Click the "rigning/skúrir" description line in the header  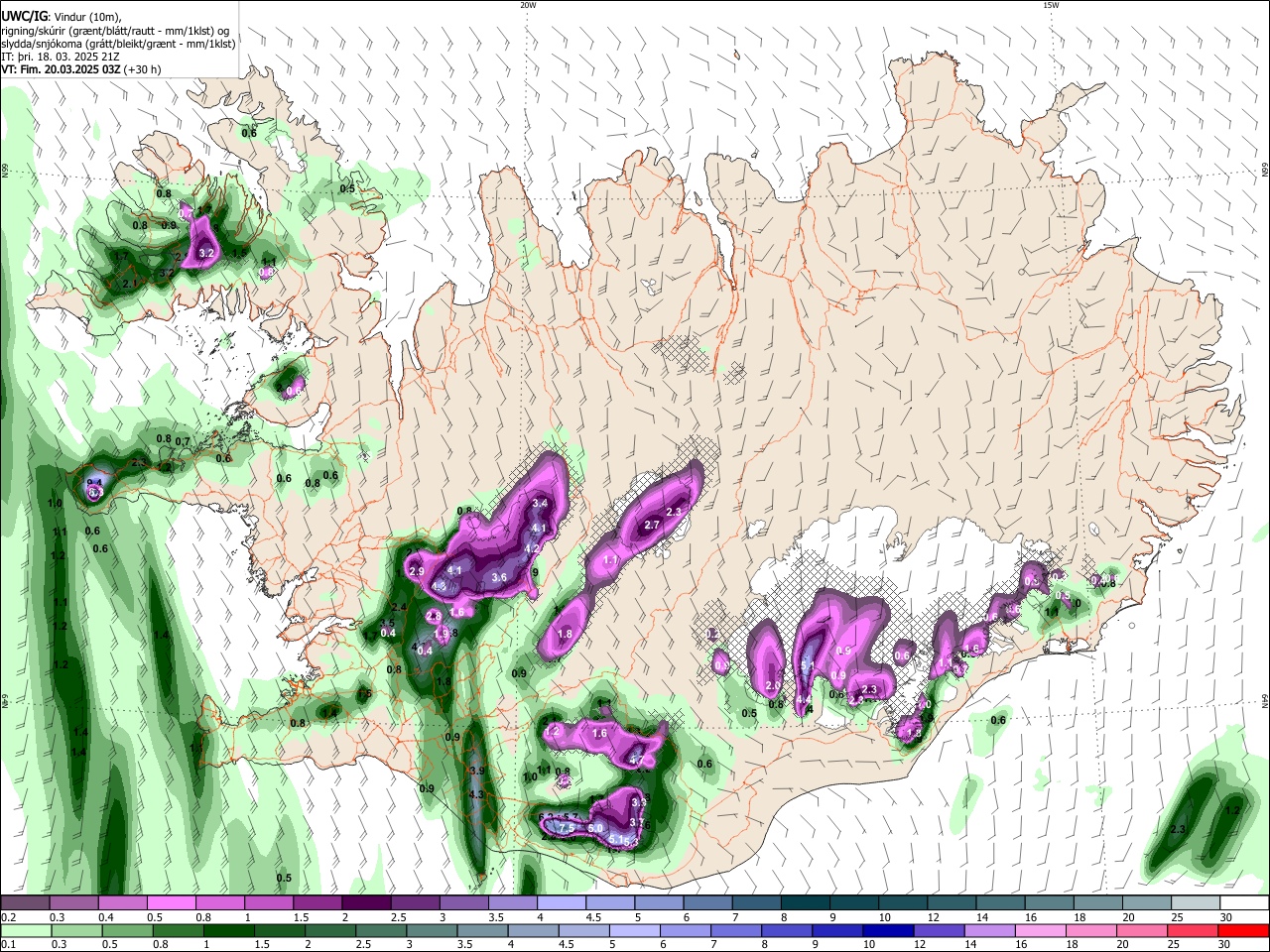[117, 31]
